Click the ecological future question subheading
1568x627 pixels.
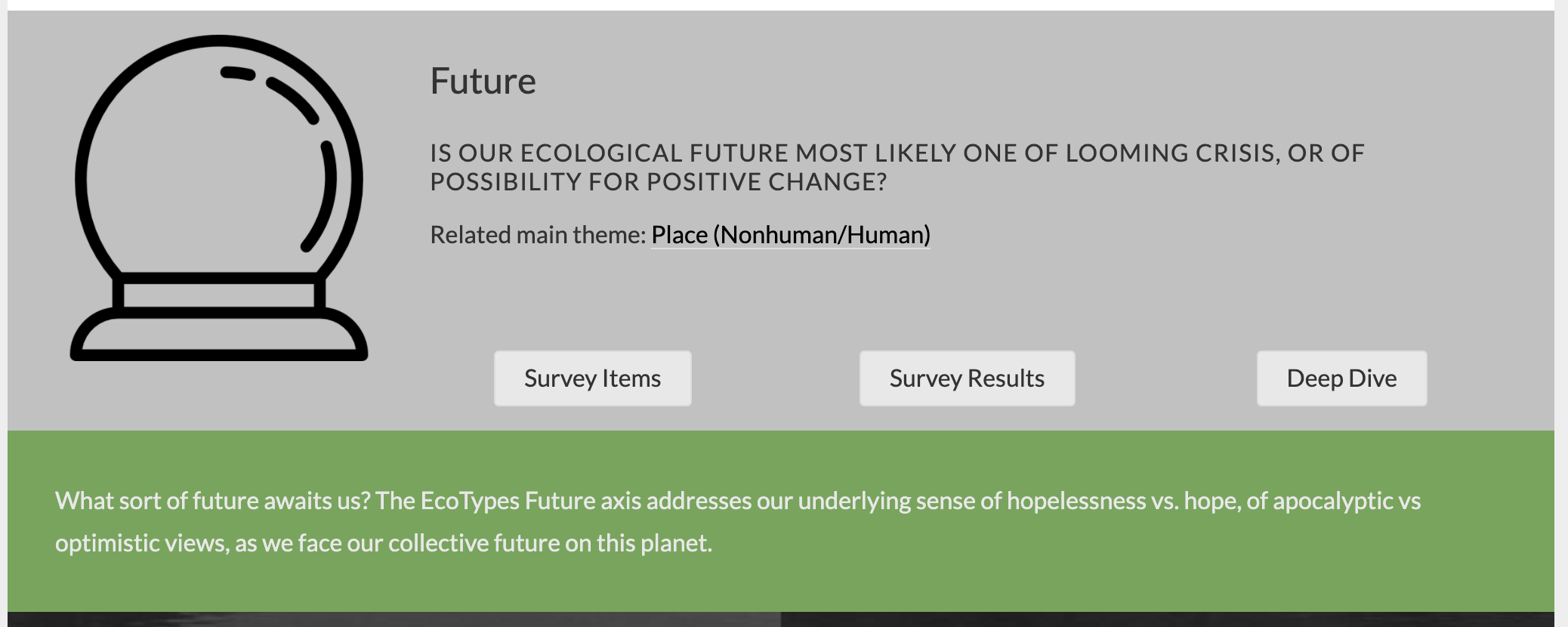(897, 167)
